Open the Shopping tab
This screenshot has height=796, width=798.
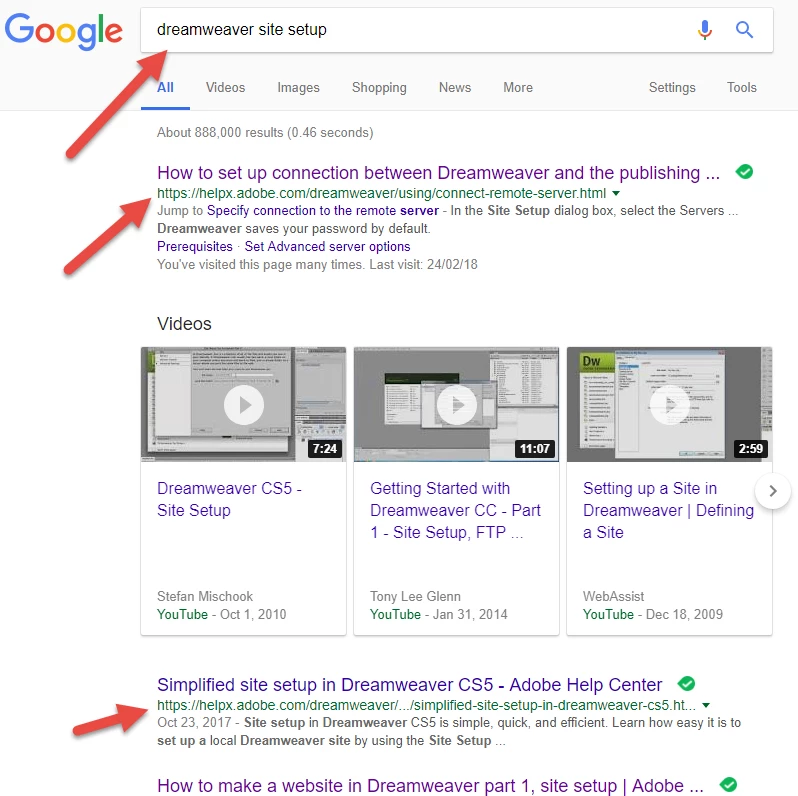pos(379,88)
